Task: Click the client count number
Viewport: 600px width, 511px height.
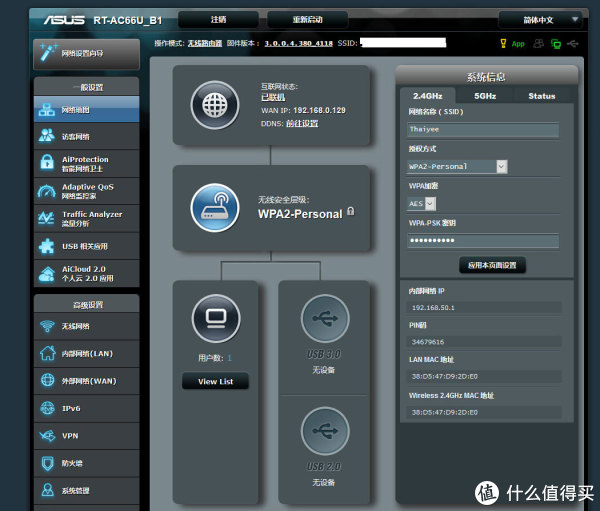Action: (229, 358)
